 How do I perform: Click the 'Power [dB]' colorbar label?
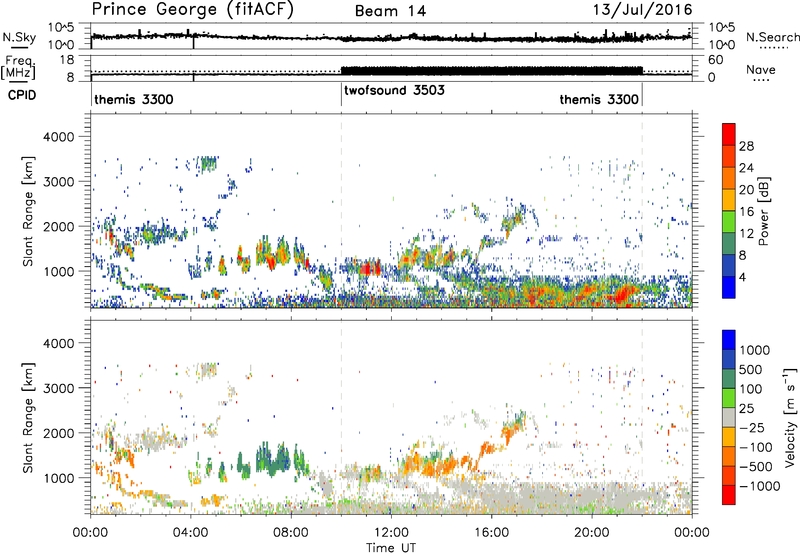click(763, 211)
